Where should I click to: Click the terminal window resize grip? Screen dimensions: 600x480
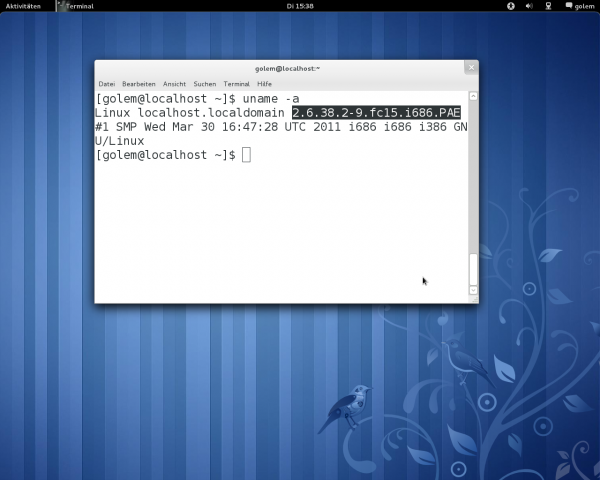point(475,300)
